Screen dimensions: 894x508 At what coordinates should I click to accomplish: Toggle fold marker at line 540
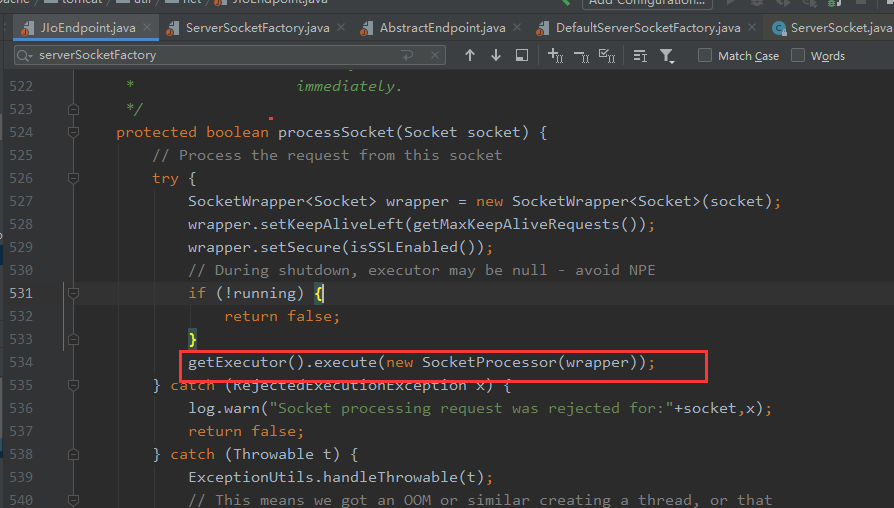point(73,501)
